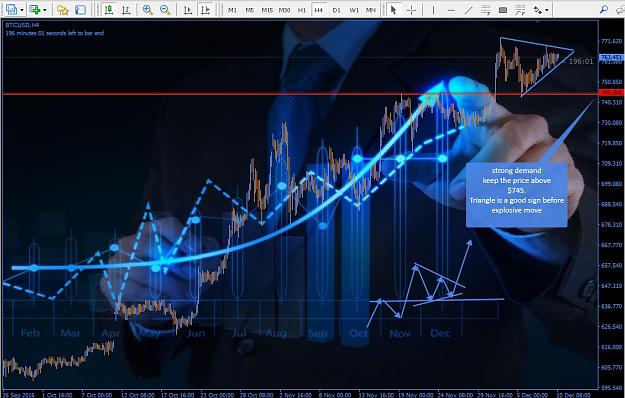
Task: Open the search magnifier icon
Action: [x=604, y=9]
